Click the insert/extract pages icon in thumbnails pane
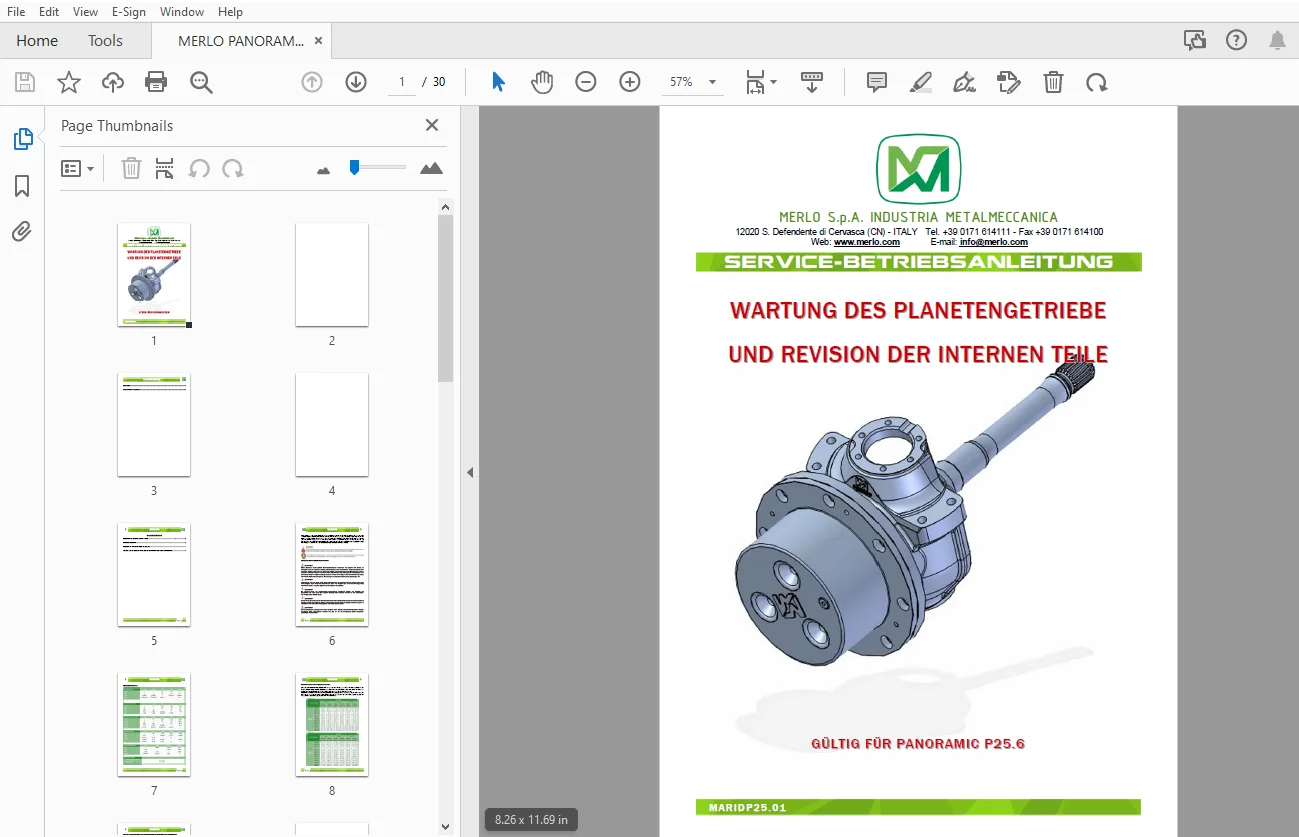1299x837 pixels. pos(165,168)
